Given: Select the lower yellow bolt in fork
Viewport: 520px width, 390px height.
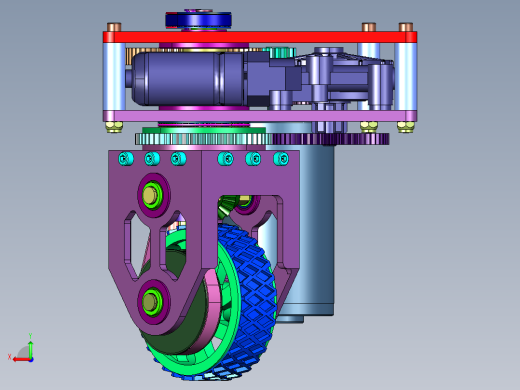Looking at the screenshot, I should tap(150, 302).
